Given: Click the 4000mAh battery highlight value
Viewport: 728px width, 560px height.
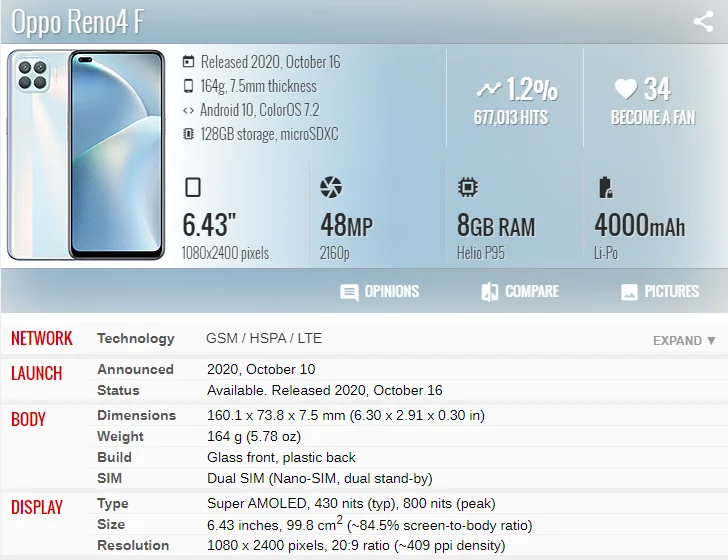Looking at the screenshot, I should (640, 225).
